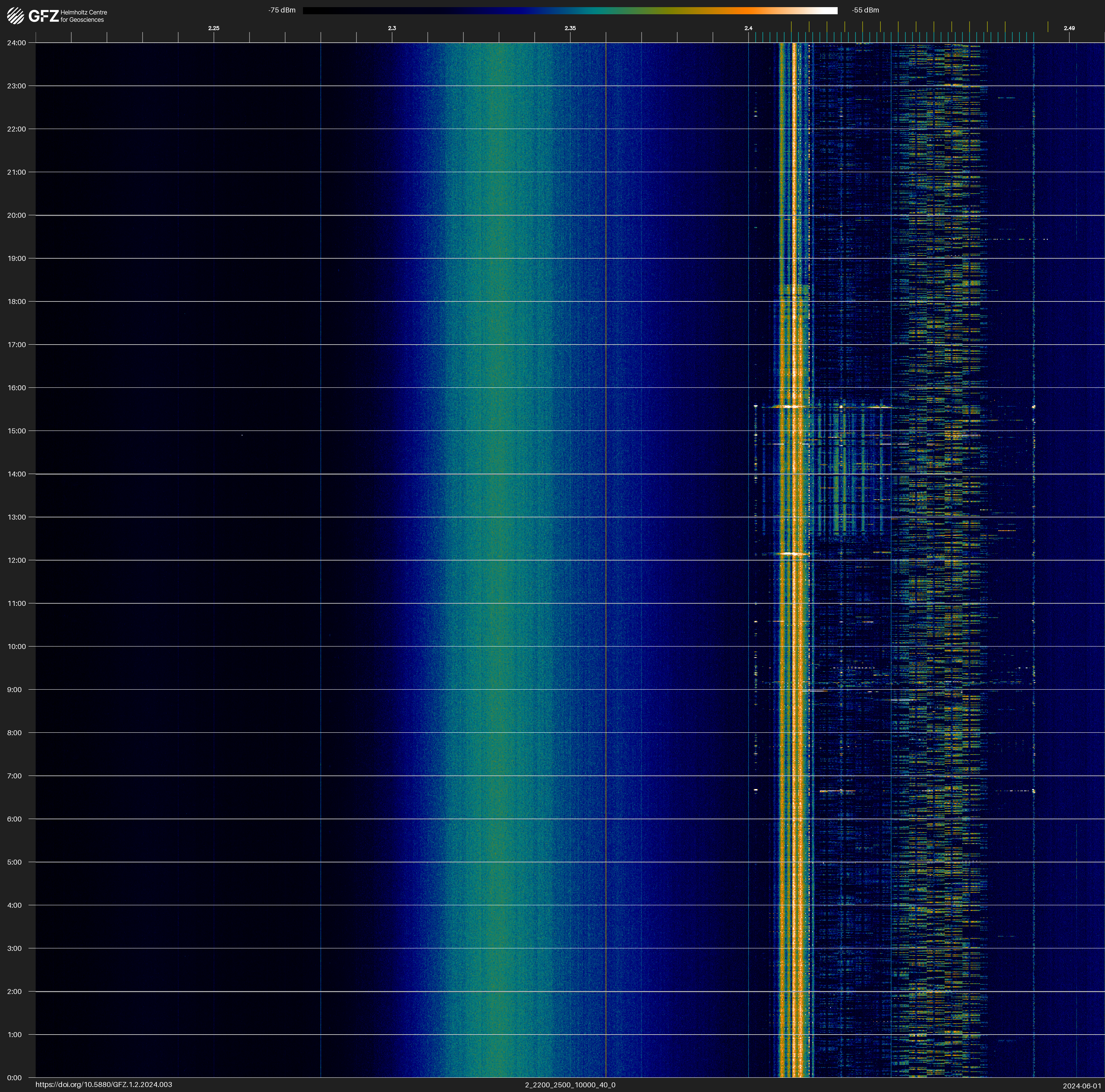1105x1092 pixels.
Task: Select the 2.35 frequency axis label
Action: point(570,28)
